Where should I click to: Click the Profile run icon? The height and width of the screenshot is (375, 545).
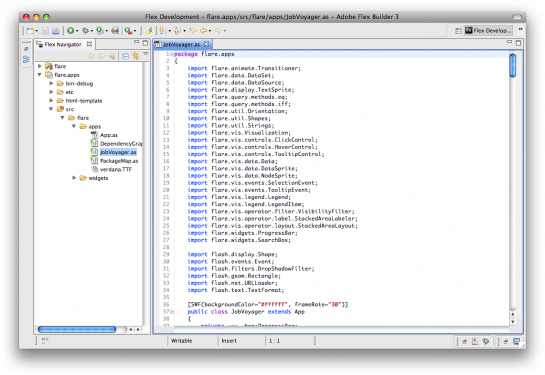tap(100, 31)
